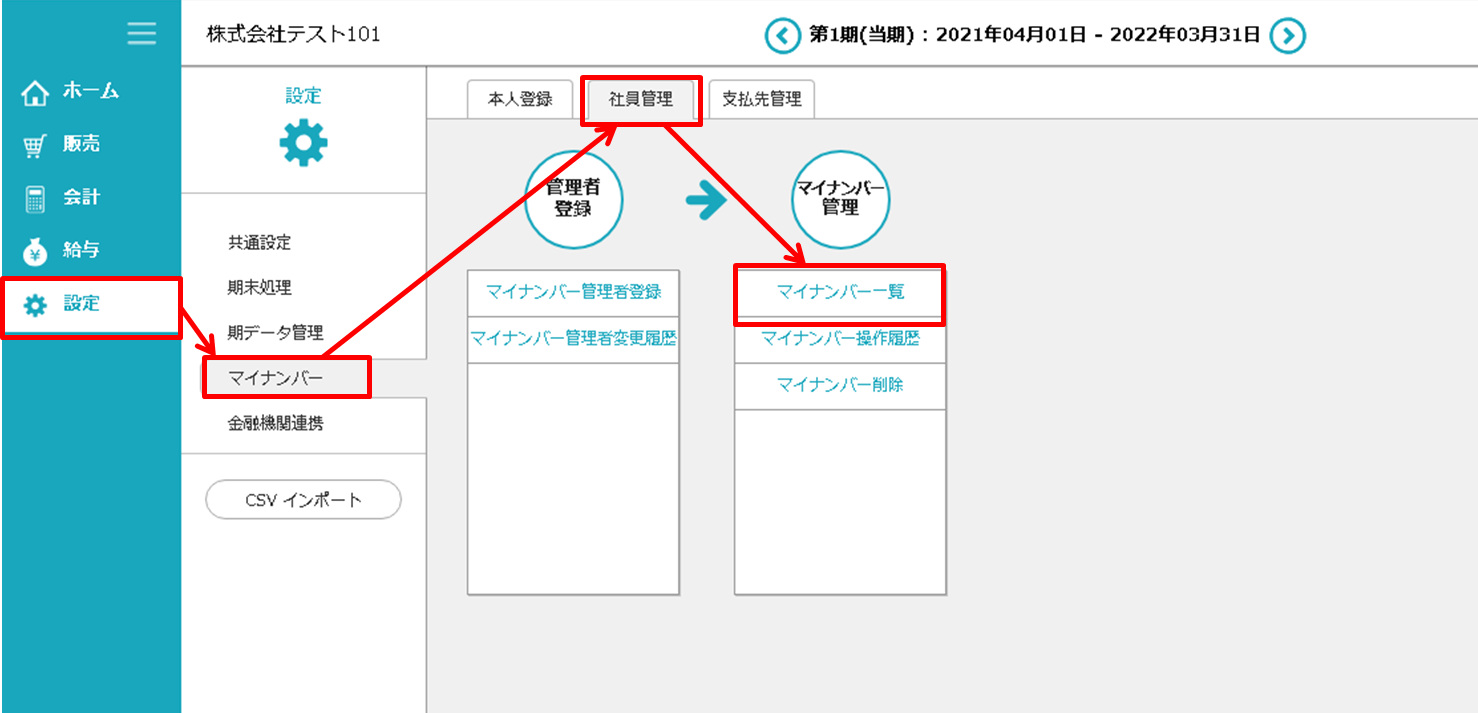Open the マイナンバー一覧 link
Viewport: 1478px width, 713px height.
840,292
